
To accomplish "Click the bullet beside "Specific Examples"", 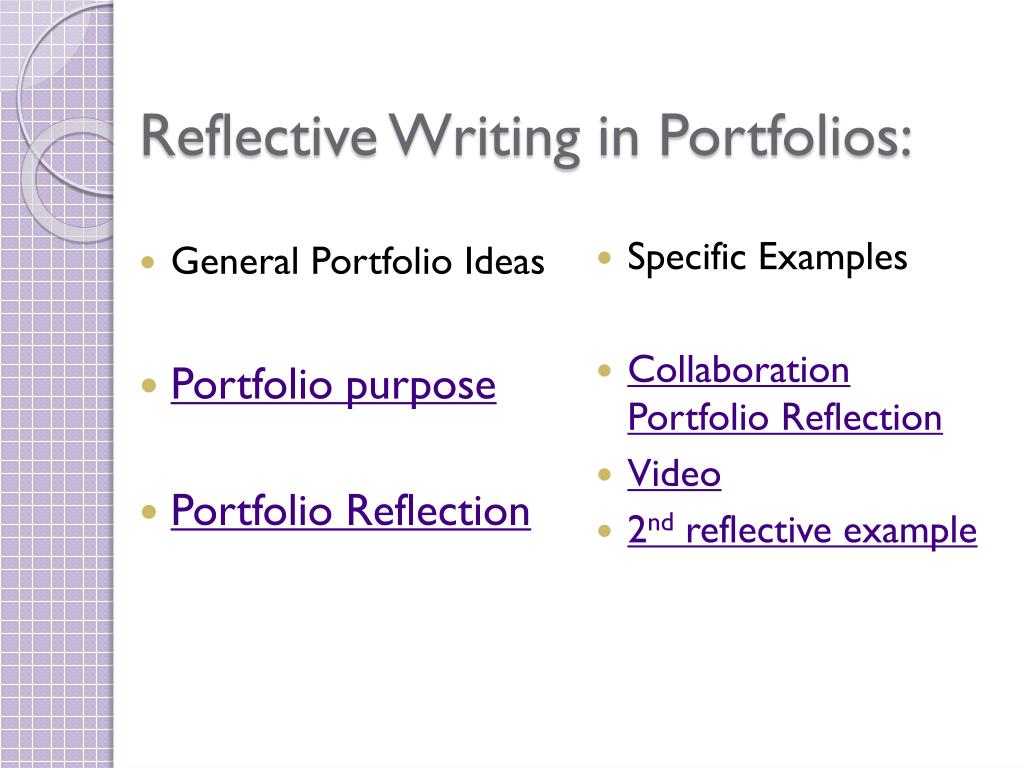I will (x=605, y=257).
